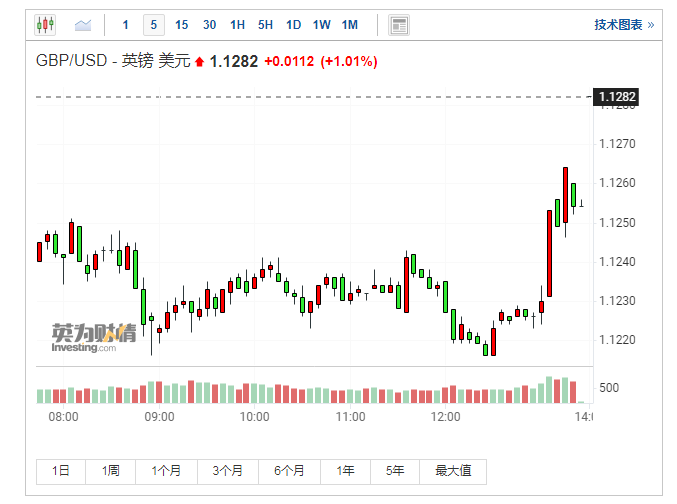Select the 15 minute interval

coord(182,25)
